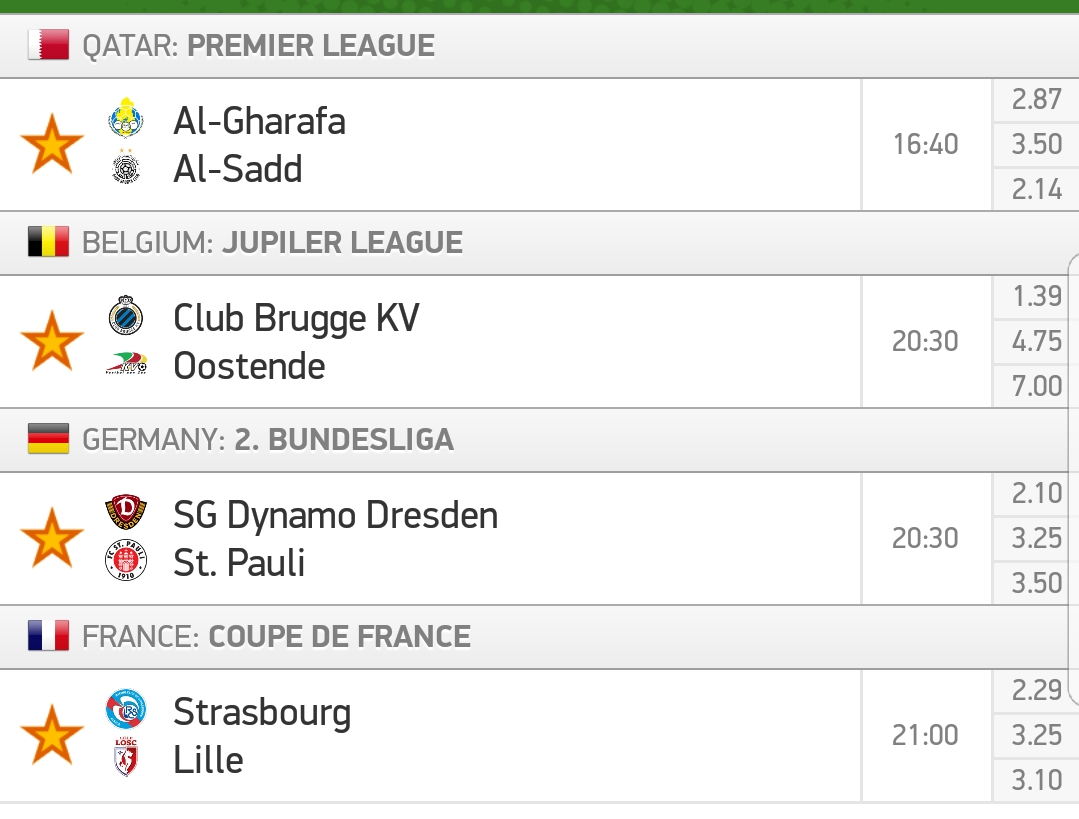This screenshot has width=1079, height=819.
Task: Click the Lille LOSC crest
Action: [x=126, y=757]
